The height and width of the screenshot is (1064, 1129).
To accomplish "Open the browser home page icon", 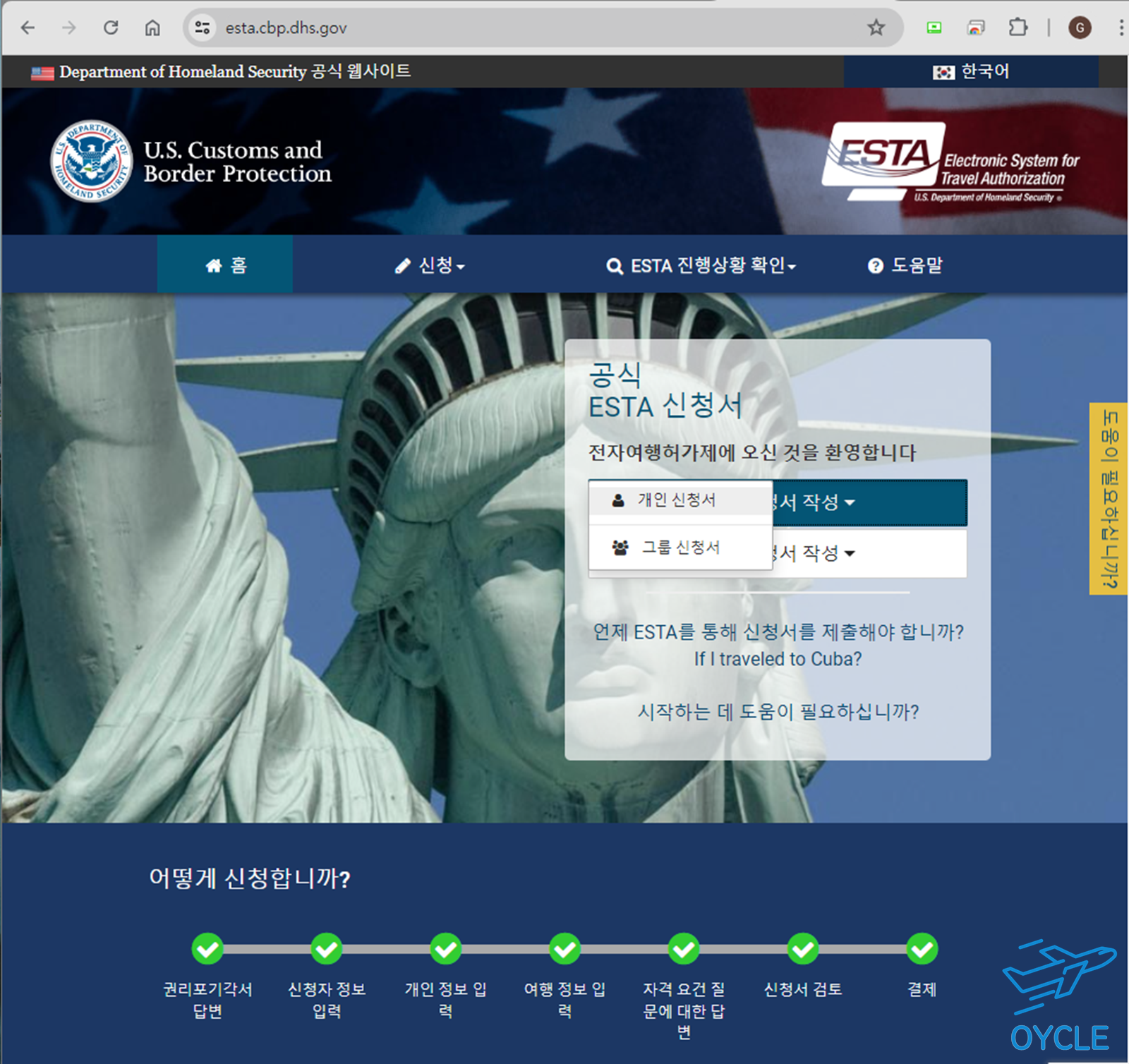I will coord(152,28).
